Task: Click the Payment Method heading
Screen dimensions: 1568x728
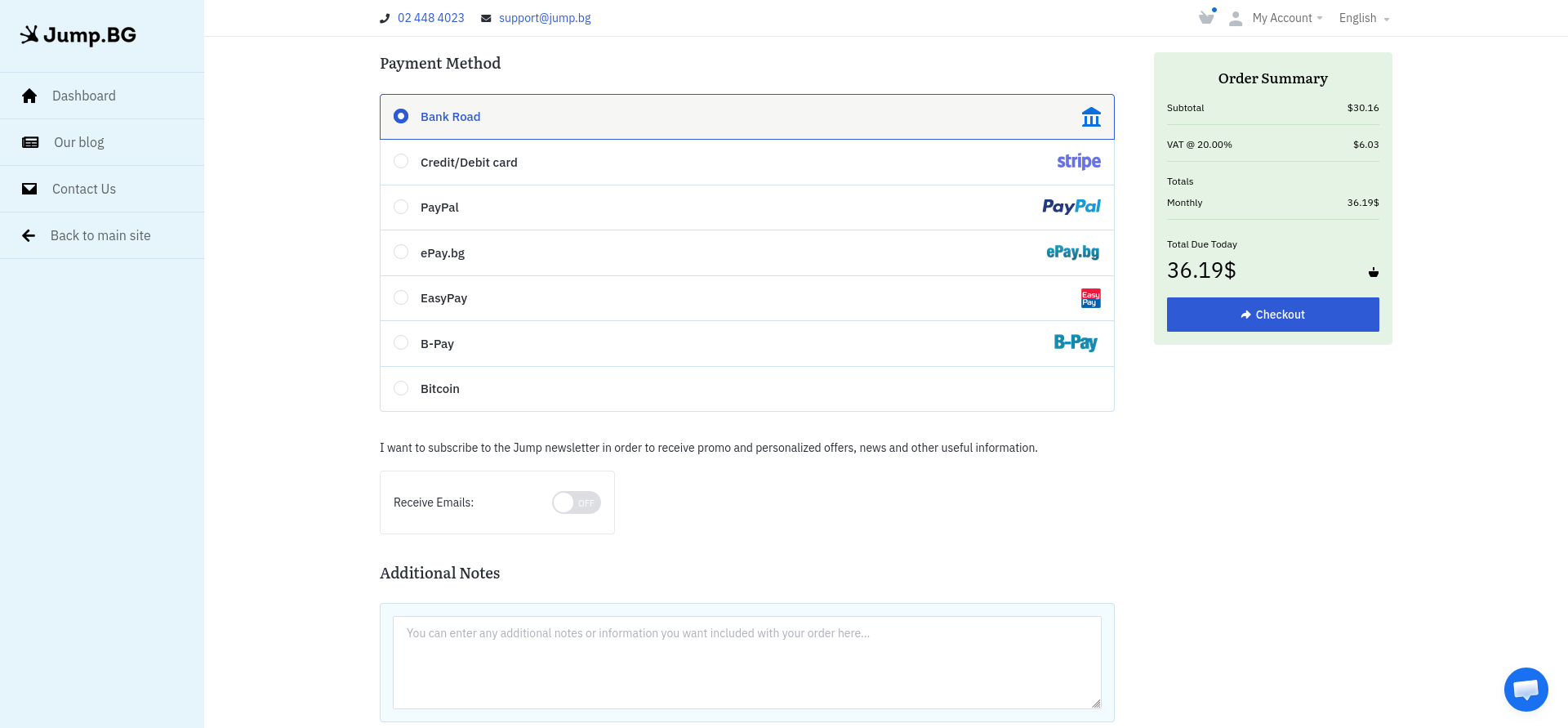Action: click(x=440, y=63)
